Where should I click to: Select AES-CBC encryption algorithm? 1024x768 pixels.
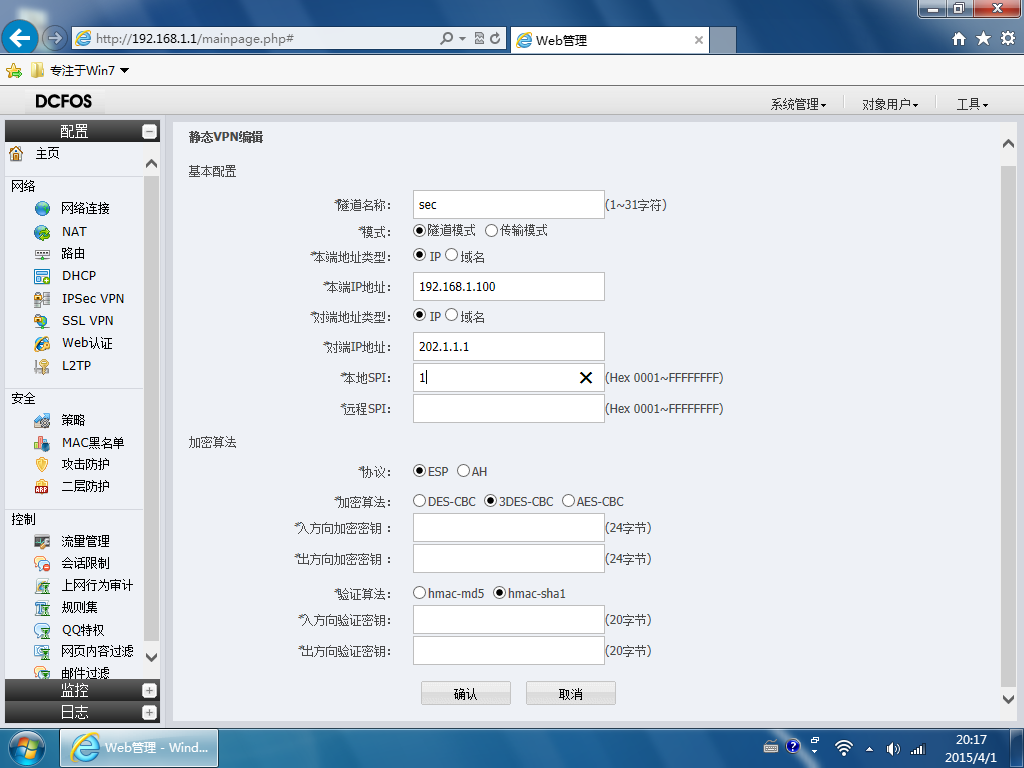click(x=568, y=501)
